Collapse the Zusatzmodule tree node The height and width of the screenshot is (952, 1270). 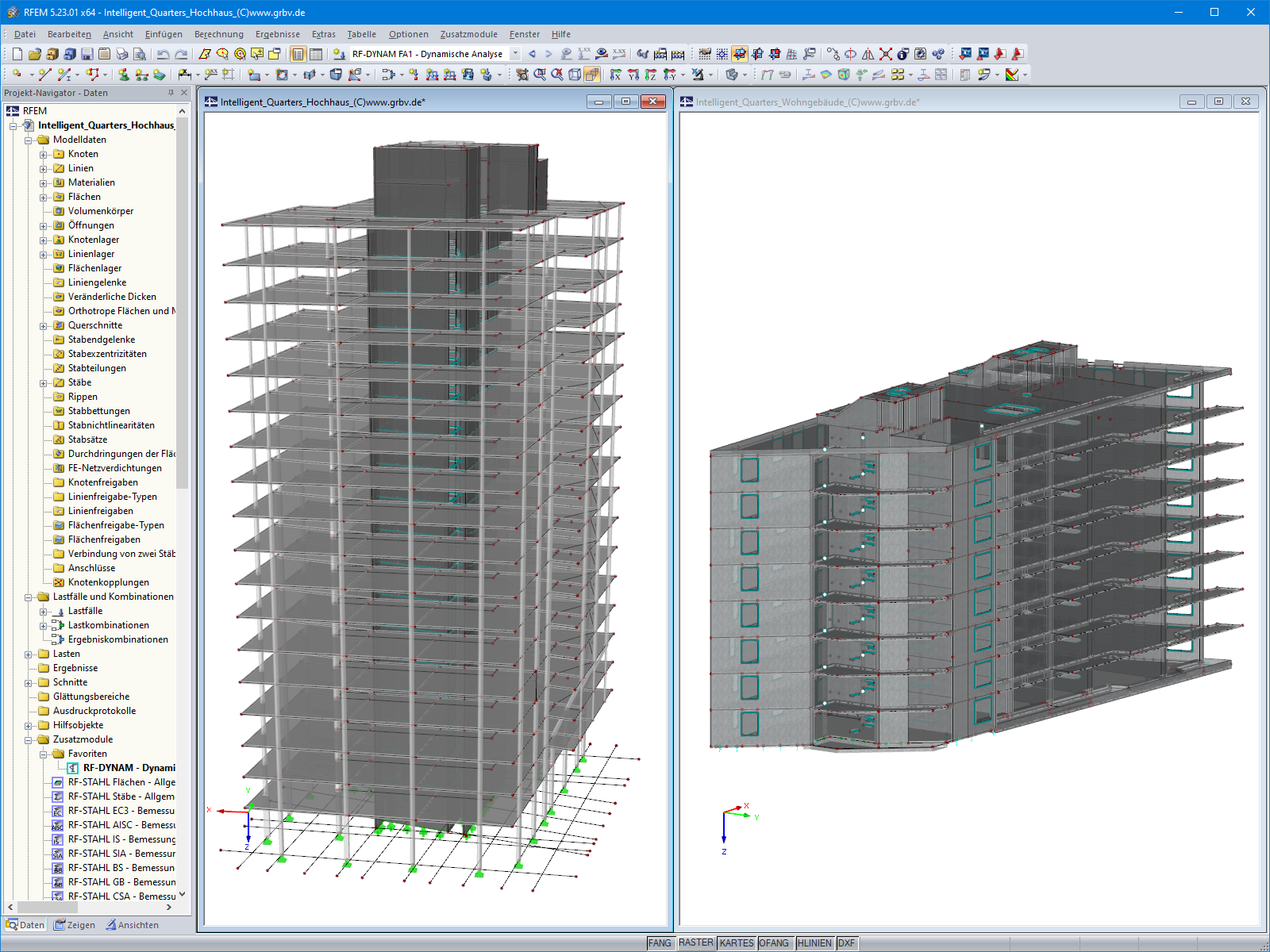pos(29,740)
